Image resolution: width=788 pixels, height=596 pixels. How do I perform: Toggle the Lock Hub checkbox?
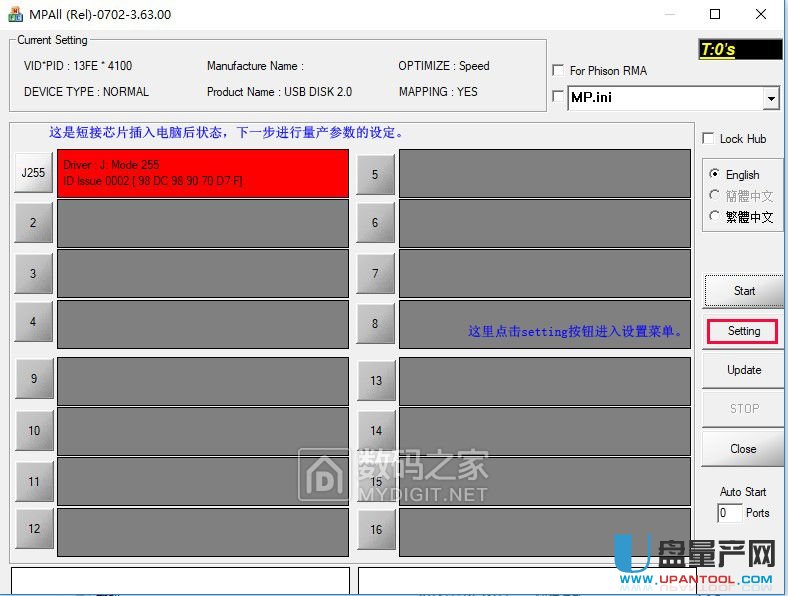pyautogui.click(x=709, y=139)
